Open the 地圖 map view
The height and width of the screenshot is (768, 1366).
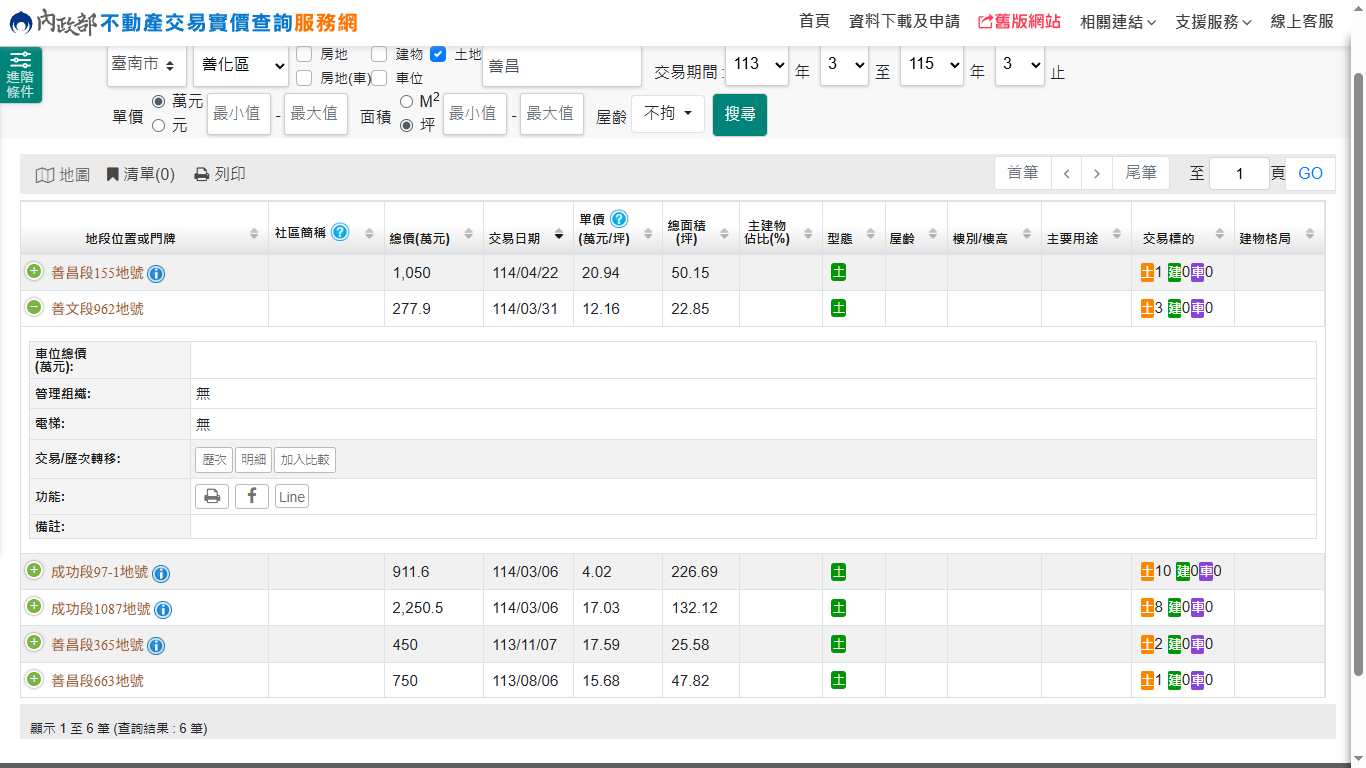(63, 175)
